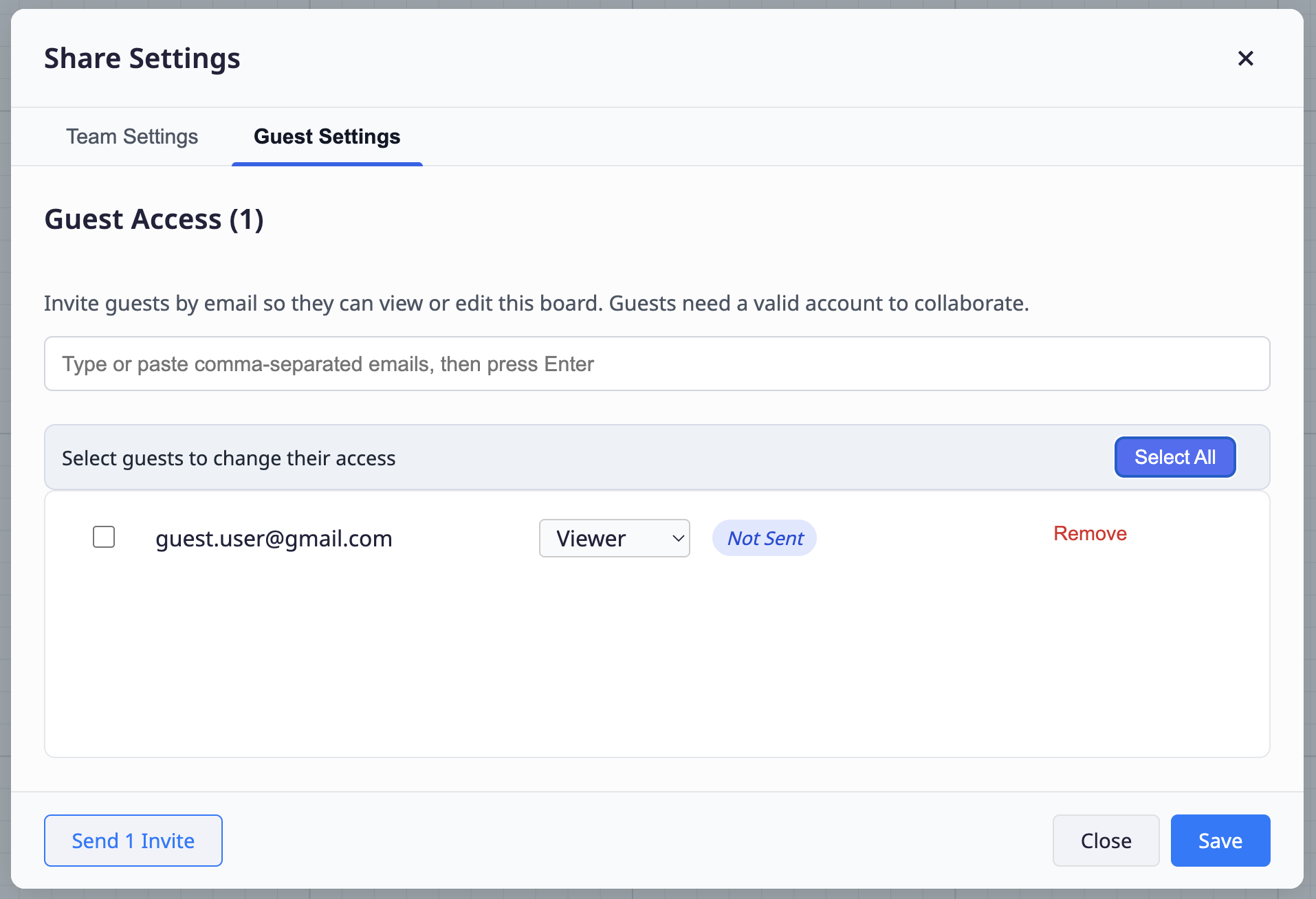This screenshot has width=1316, height=899.
Task: Switch to the Team Settings tab
Action: click(x=132, y=136)
